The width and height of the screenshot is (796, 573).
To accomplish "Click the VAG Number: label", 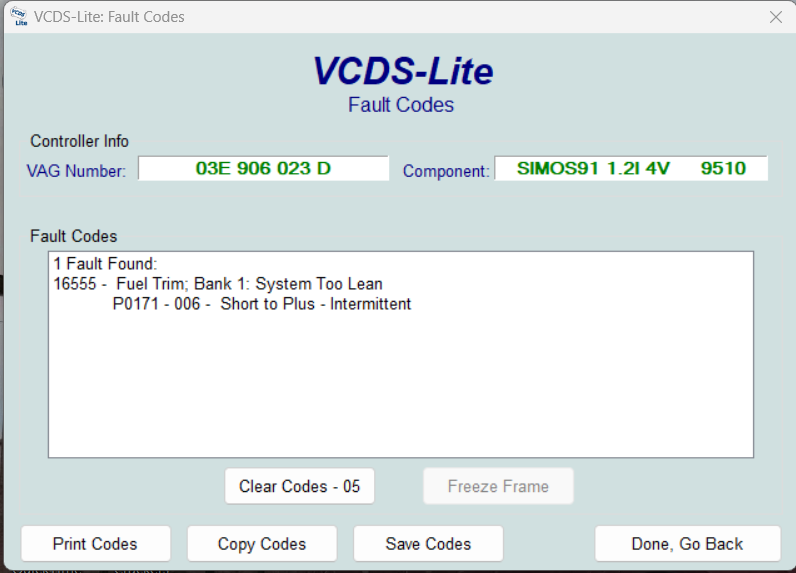I will pyautogui.click(x=76, y=171).
